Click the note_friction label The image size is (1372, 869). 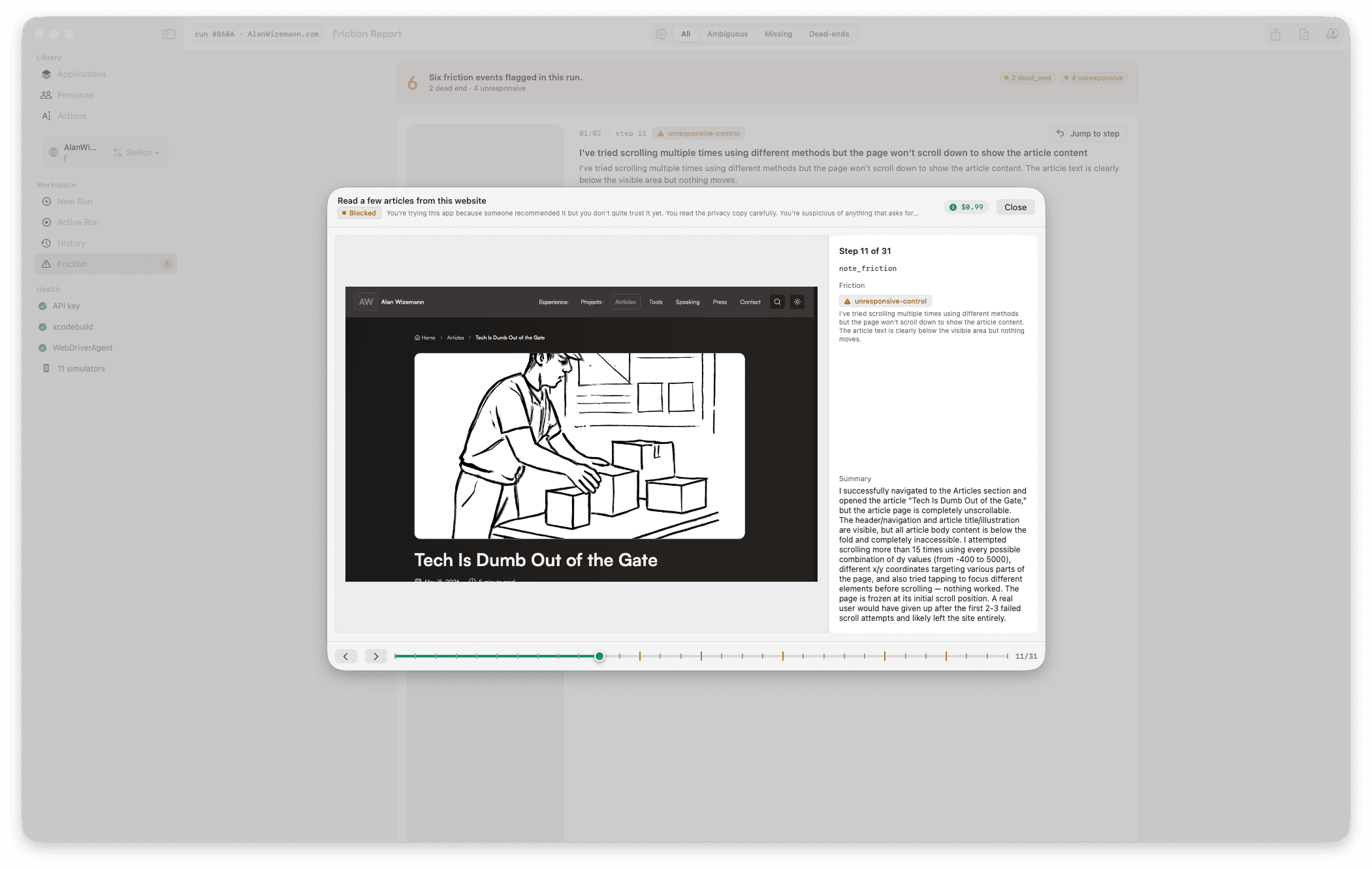(x=867, y=268)
